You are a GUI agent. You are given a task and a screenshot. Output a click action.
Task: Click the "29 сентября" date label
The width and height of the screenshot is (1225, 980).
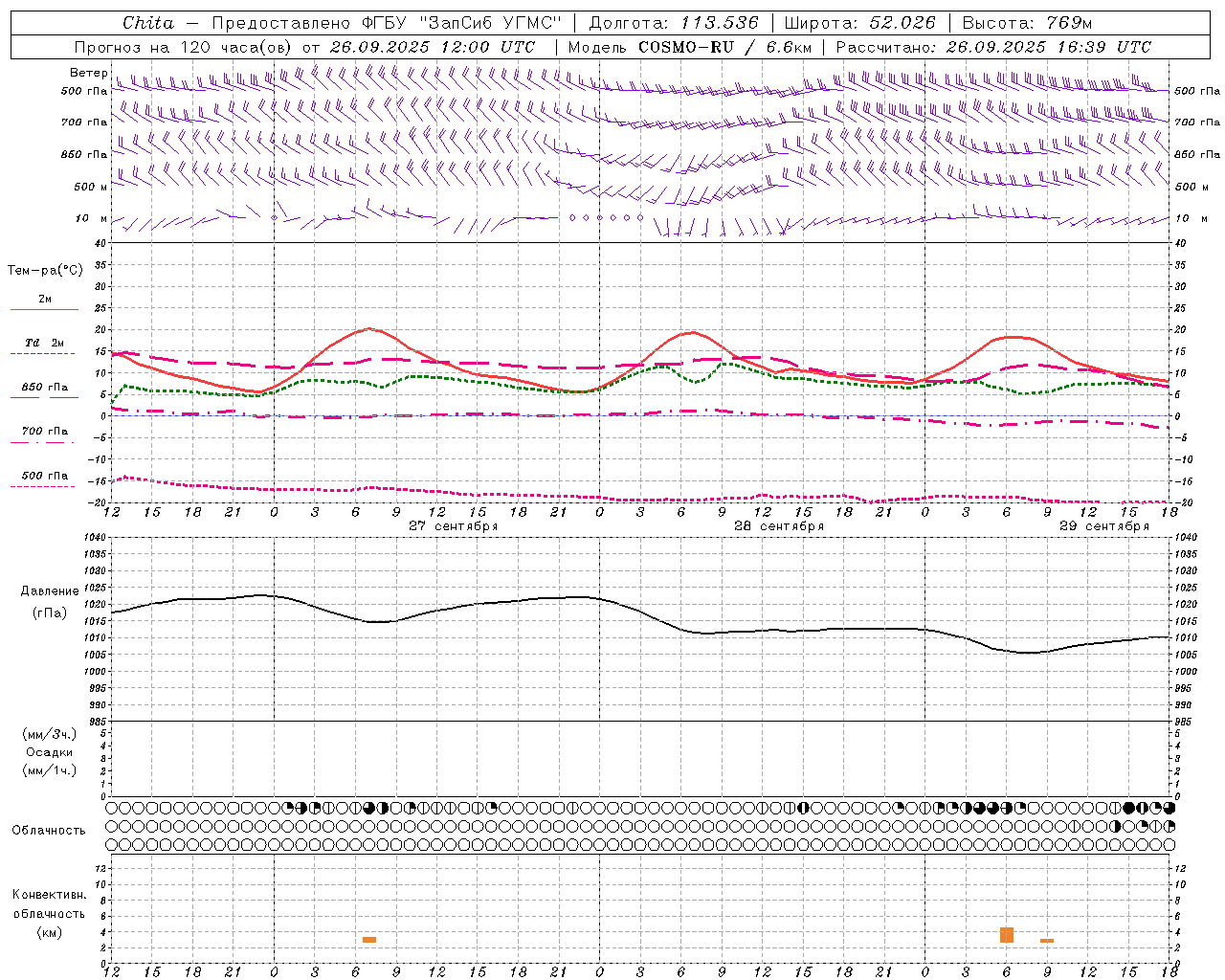(1104, 526)
